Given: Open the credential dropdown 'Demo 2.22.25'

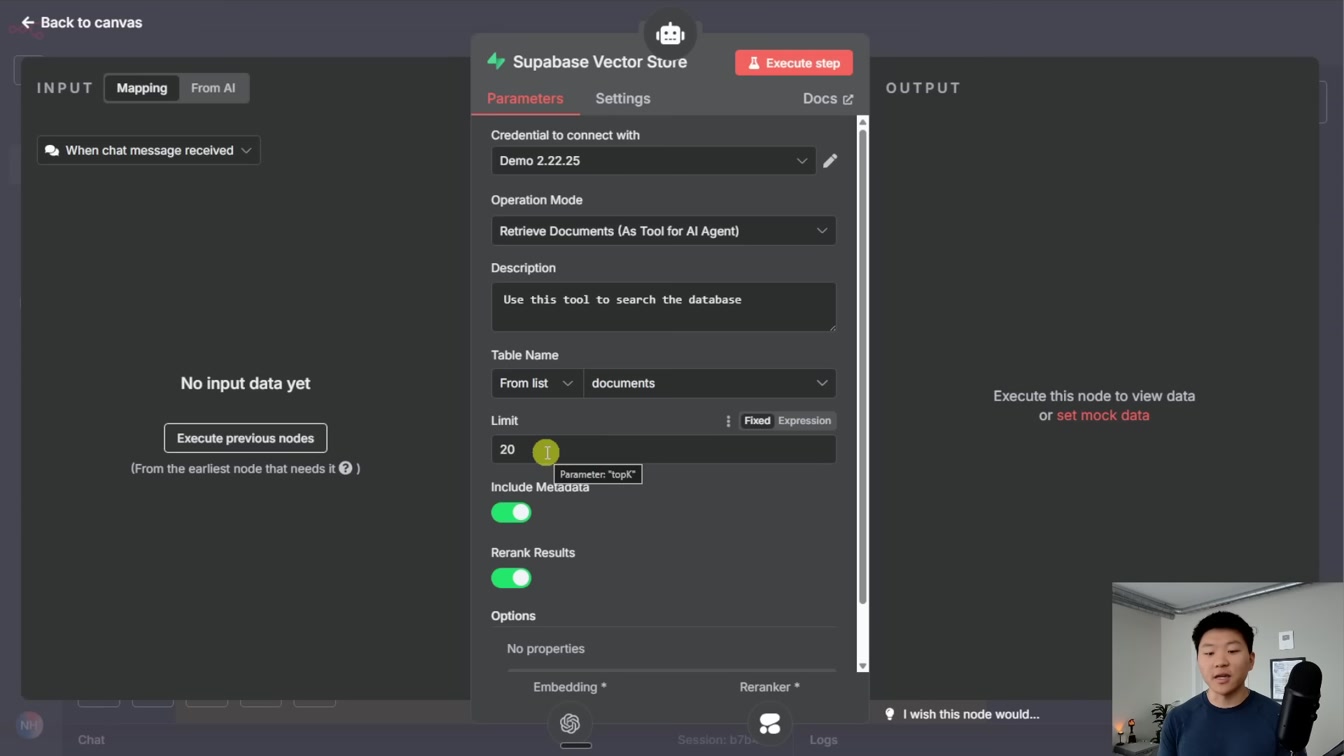Looking at the screenshot, I should click(x=654, y=161).
